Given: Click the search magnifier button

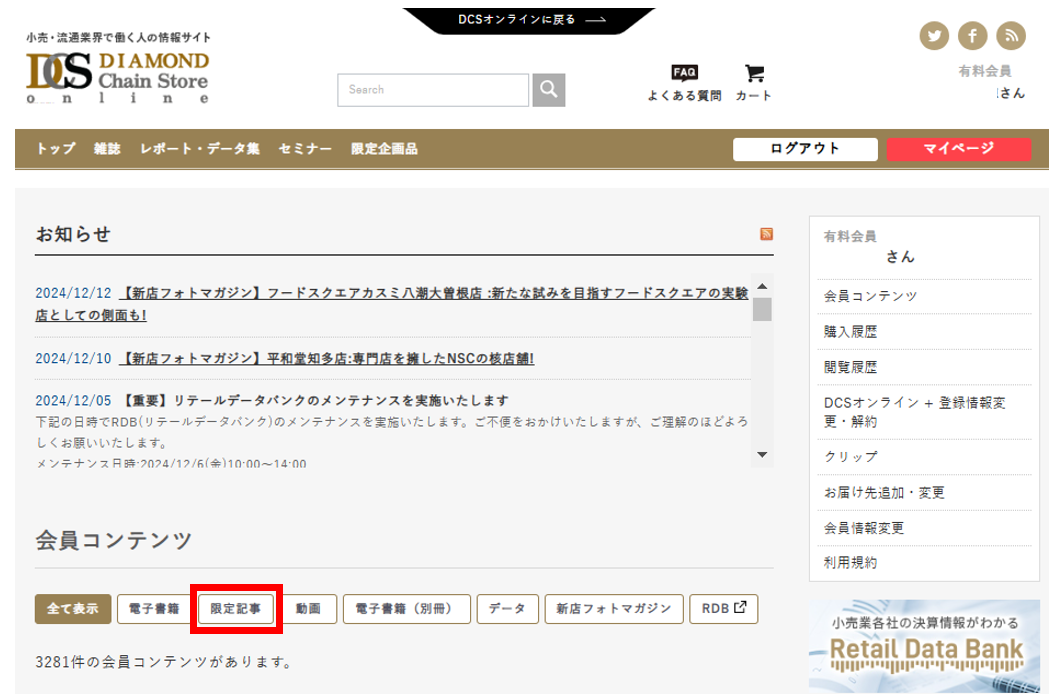Looking at the screenshot, I should 548,90.
